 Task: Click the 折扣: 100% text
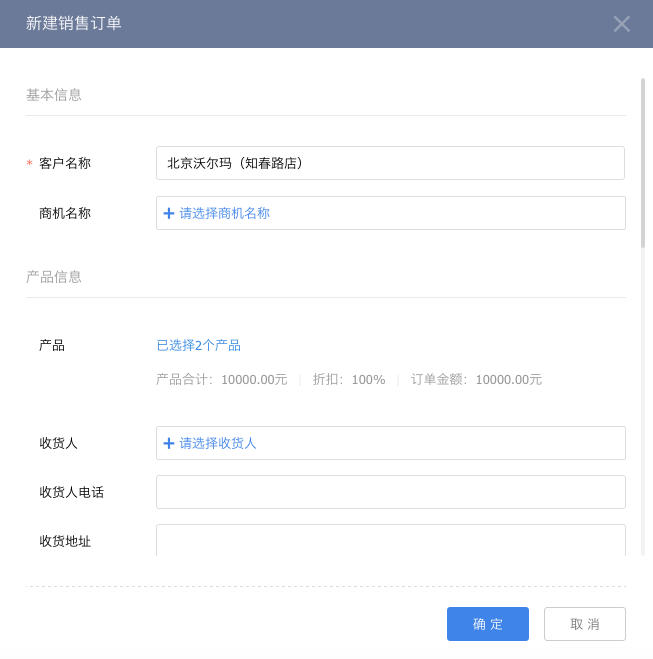[349, 380]
